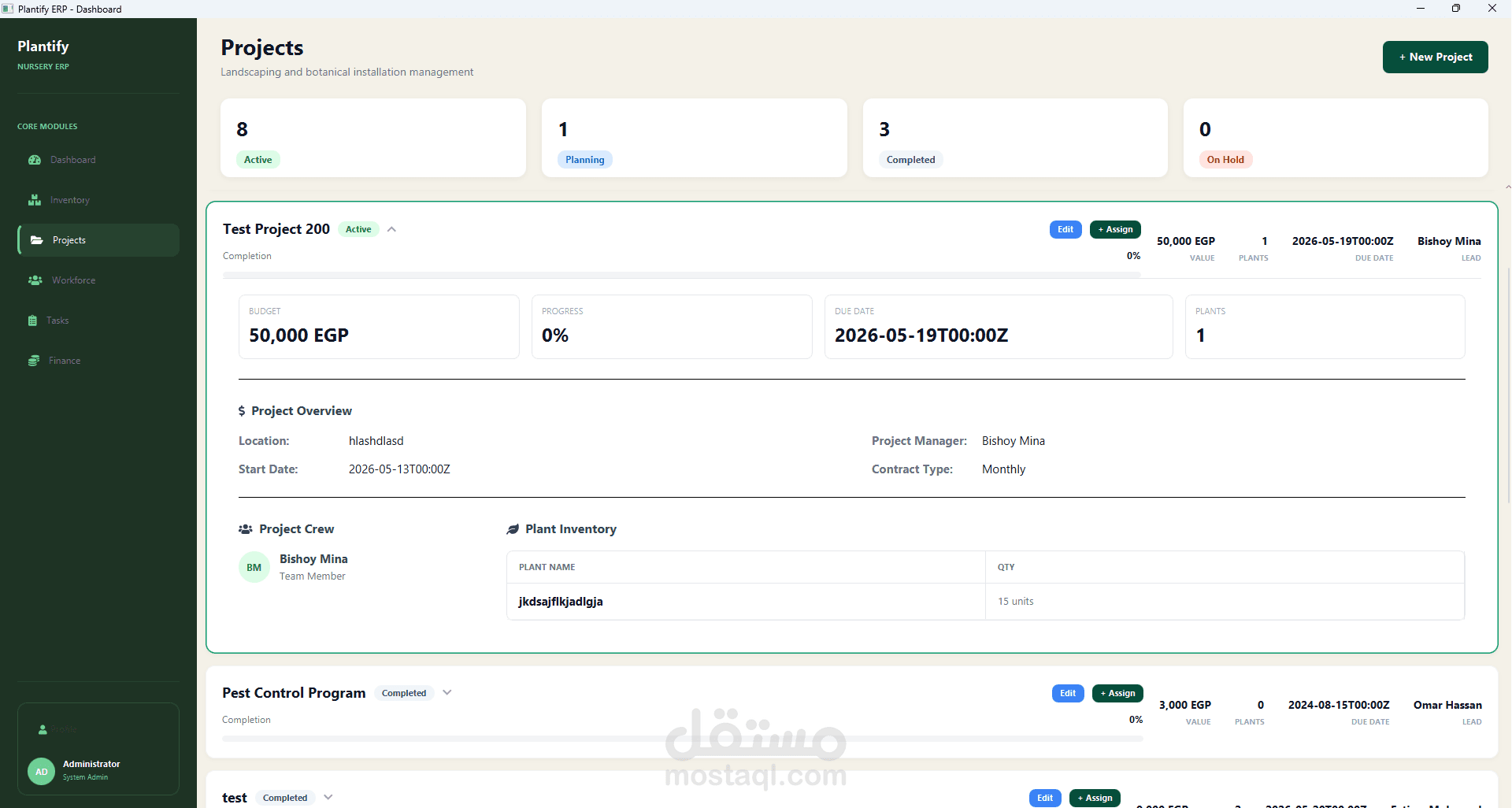Click the '50,000 EGP' budget value
The width and height of the screenshot is (1512, 808).
(x=298, y=335)
